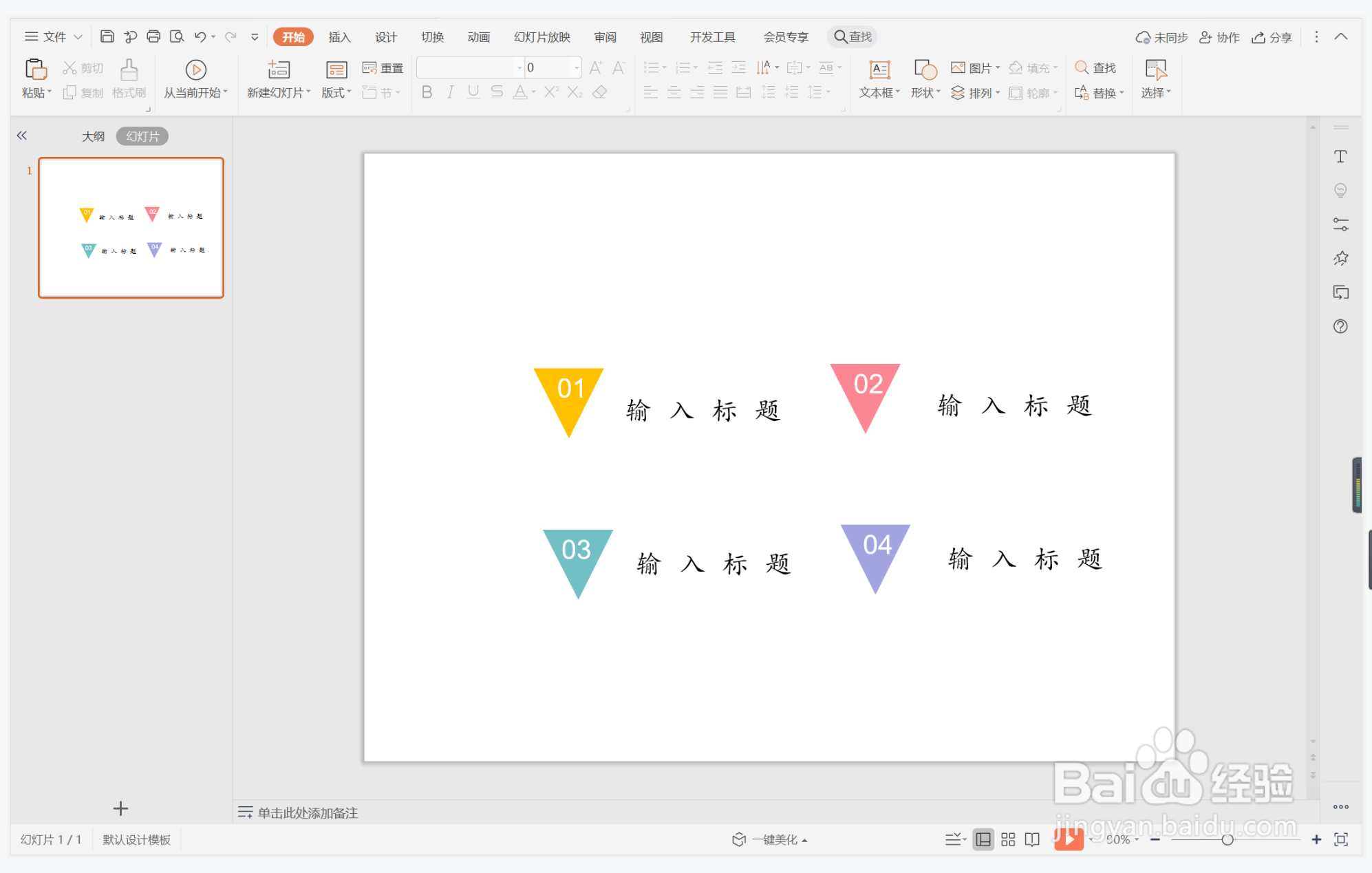Open the Layout (版式) dropdown
This screenshot has width=1372, height=873.
336,92
